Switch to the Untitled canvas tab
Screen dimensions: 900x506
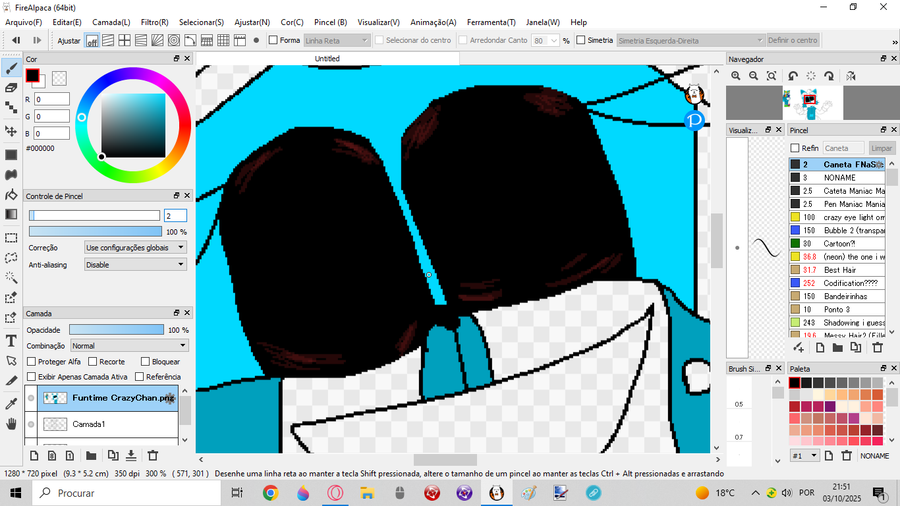(x=327, y=59)
